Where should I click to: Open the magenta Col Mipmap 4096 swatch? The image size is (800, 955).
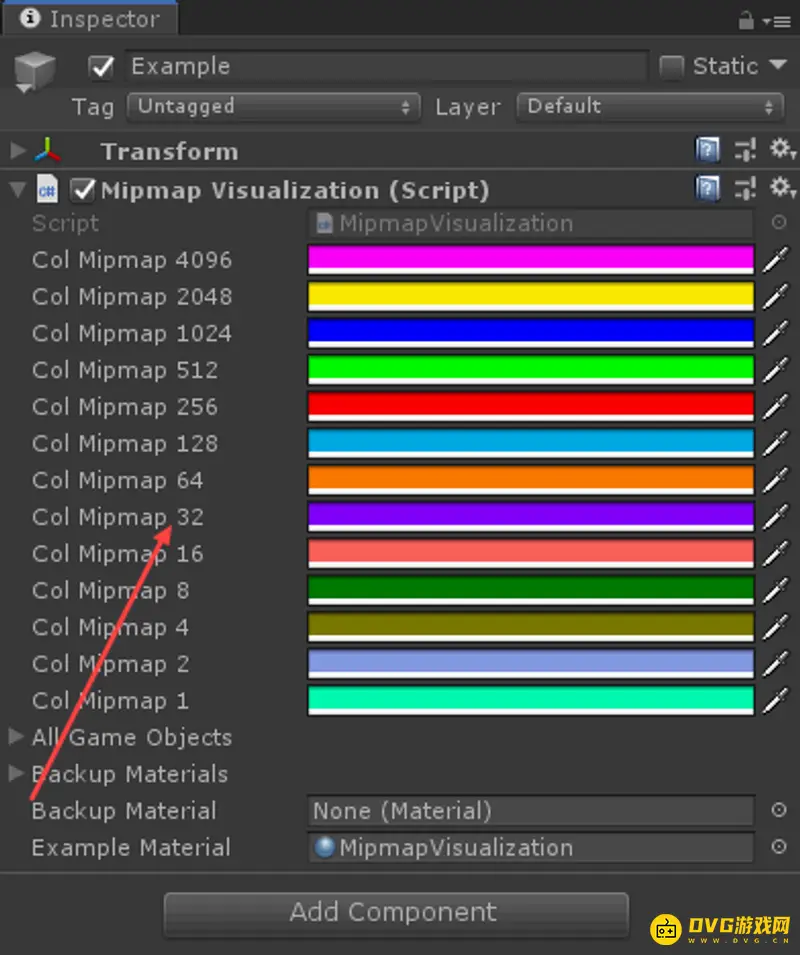pyautogui.click(x=530, y=260)
